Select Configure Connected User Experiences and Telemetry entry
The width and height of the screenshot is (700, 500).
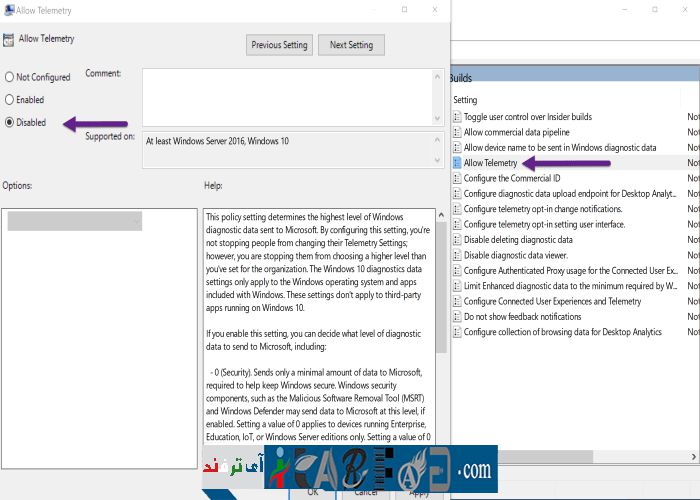[x=552, y=302]
